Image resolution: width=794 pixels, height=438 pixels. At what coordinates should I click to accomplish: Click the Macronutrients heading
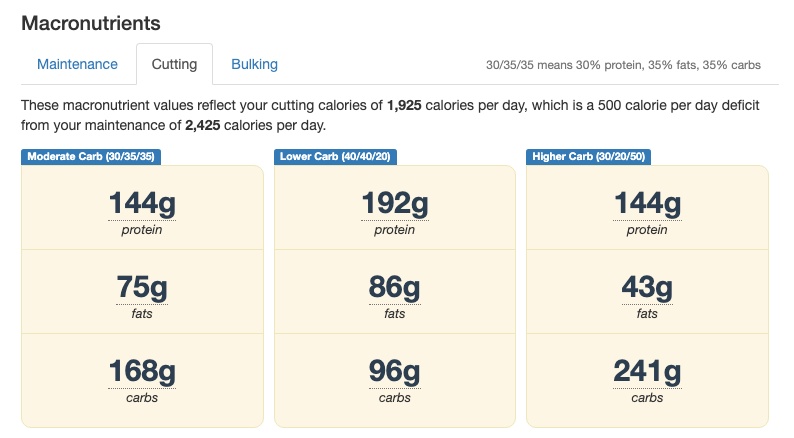coord(91,23)
